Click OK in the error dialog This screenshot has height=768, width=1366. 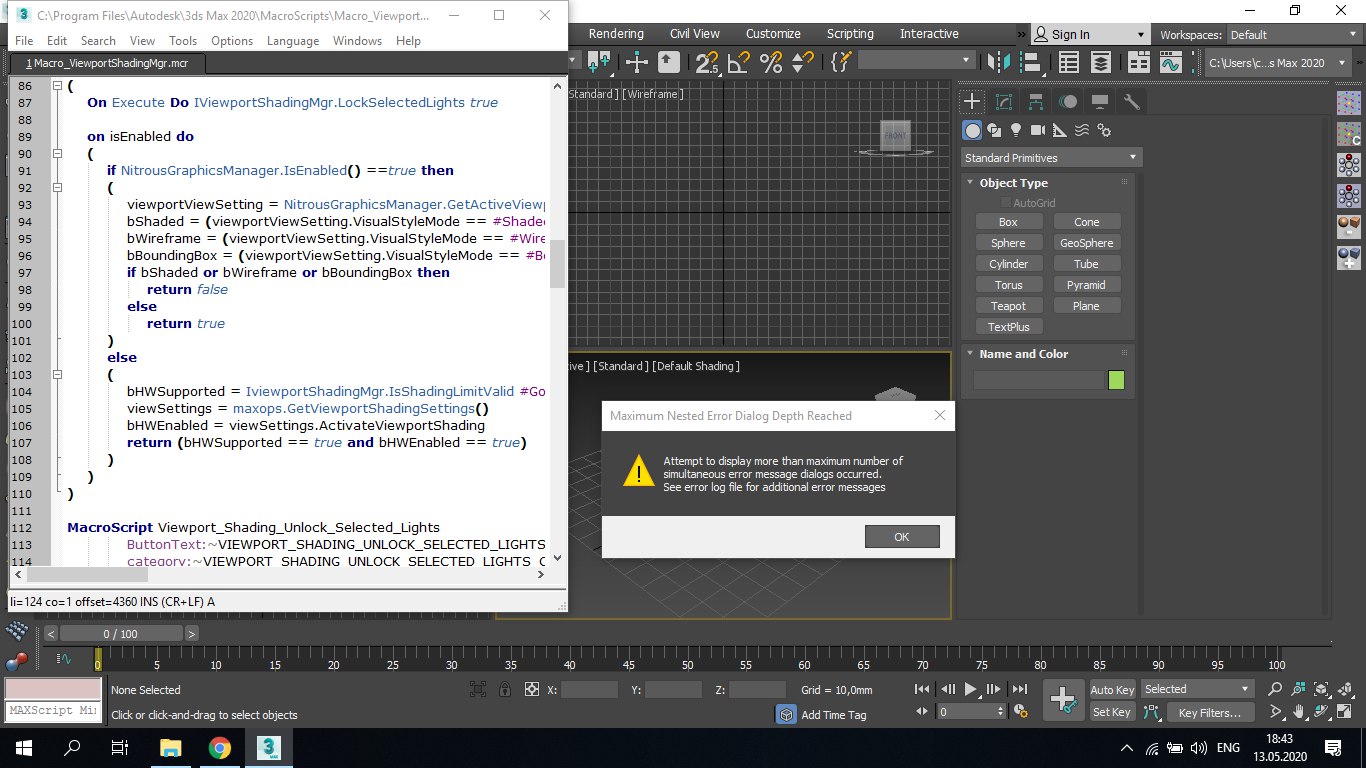tap(902, 537)
